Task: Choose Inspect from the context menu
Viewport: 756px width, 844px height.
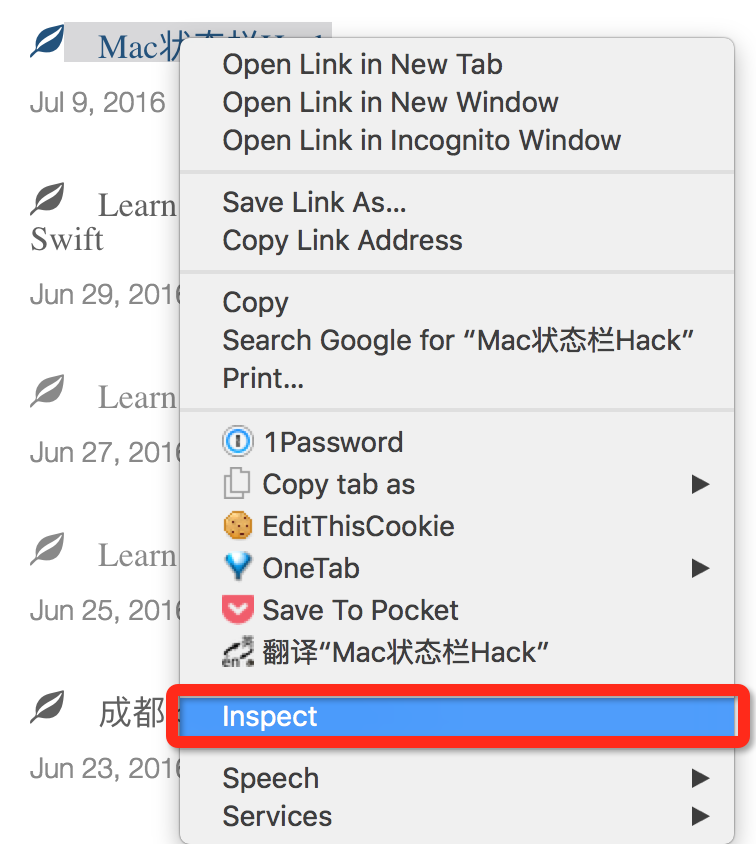Action: point(457,716)
